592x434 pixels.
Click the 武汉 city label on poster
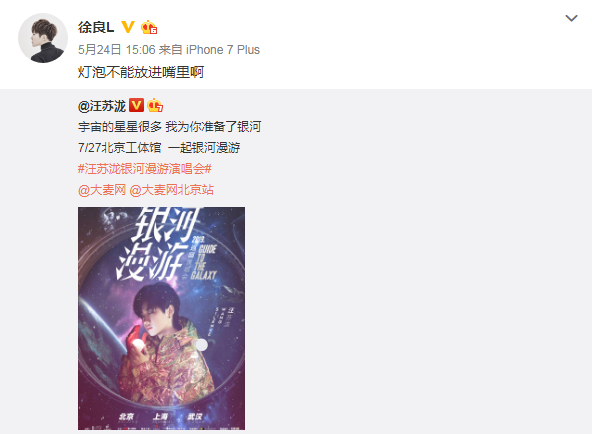194,416
